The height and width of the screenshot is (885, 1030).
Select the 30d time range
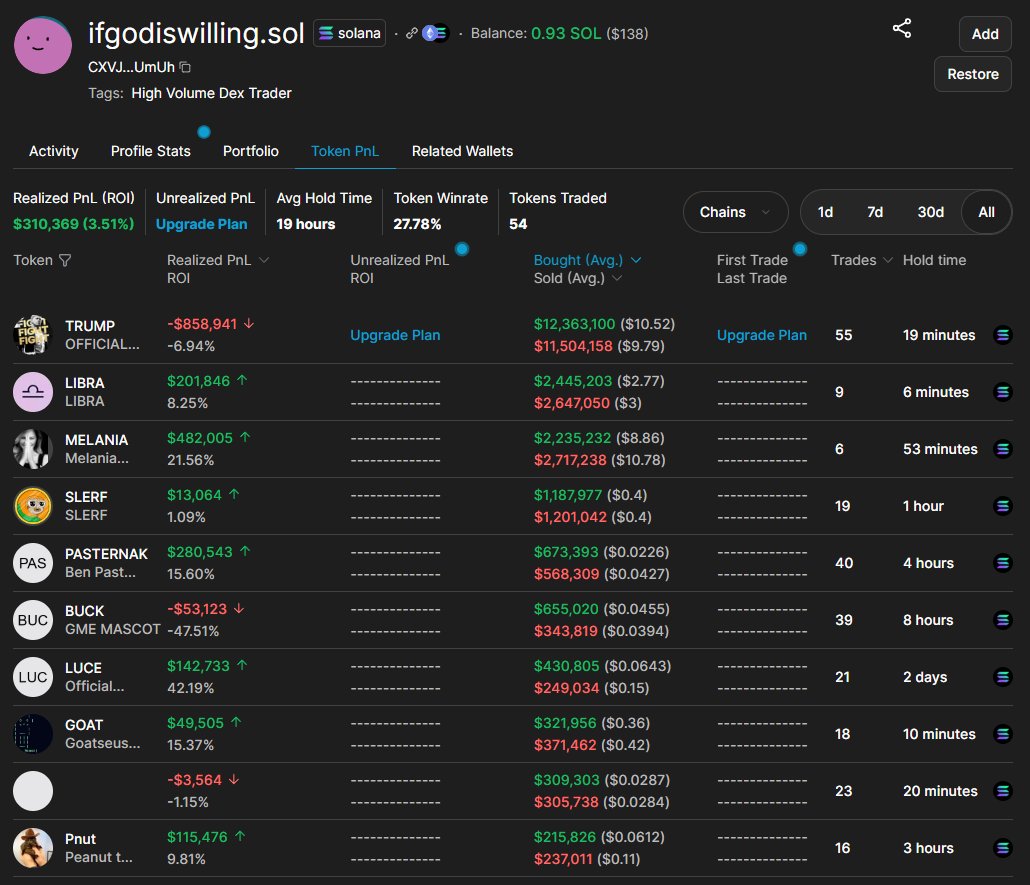(930, 212)
